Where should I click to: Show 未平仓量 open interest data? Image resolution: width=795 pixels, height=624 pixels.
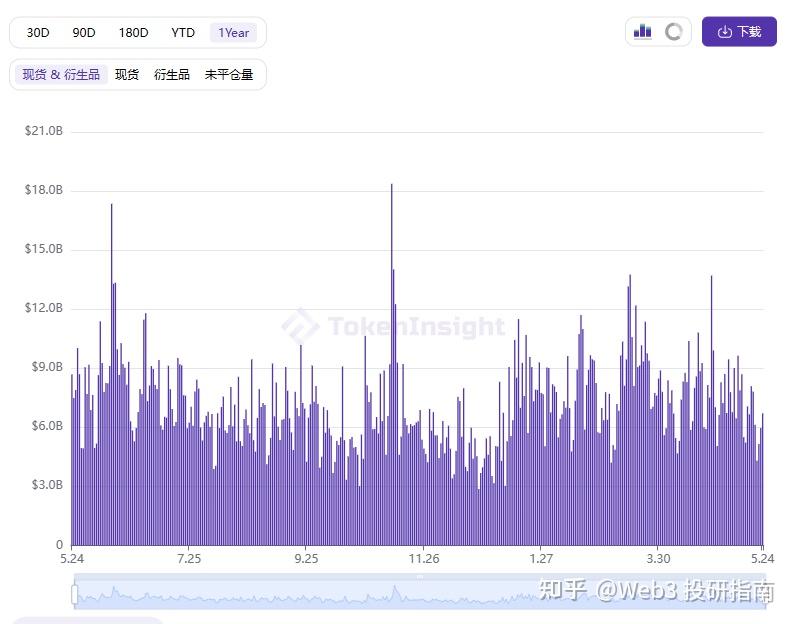coord(229,75)
